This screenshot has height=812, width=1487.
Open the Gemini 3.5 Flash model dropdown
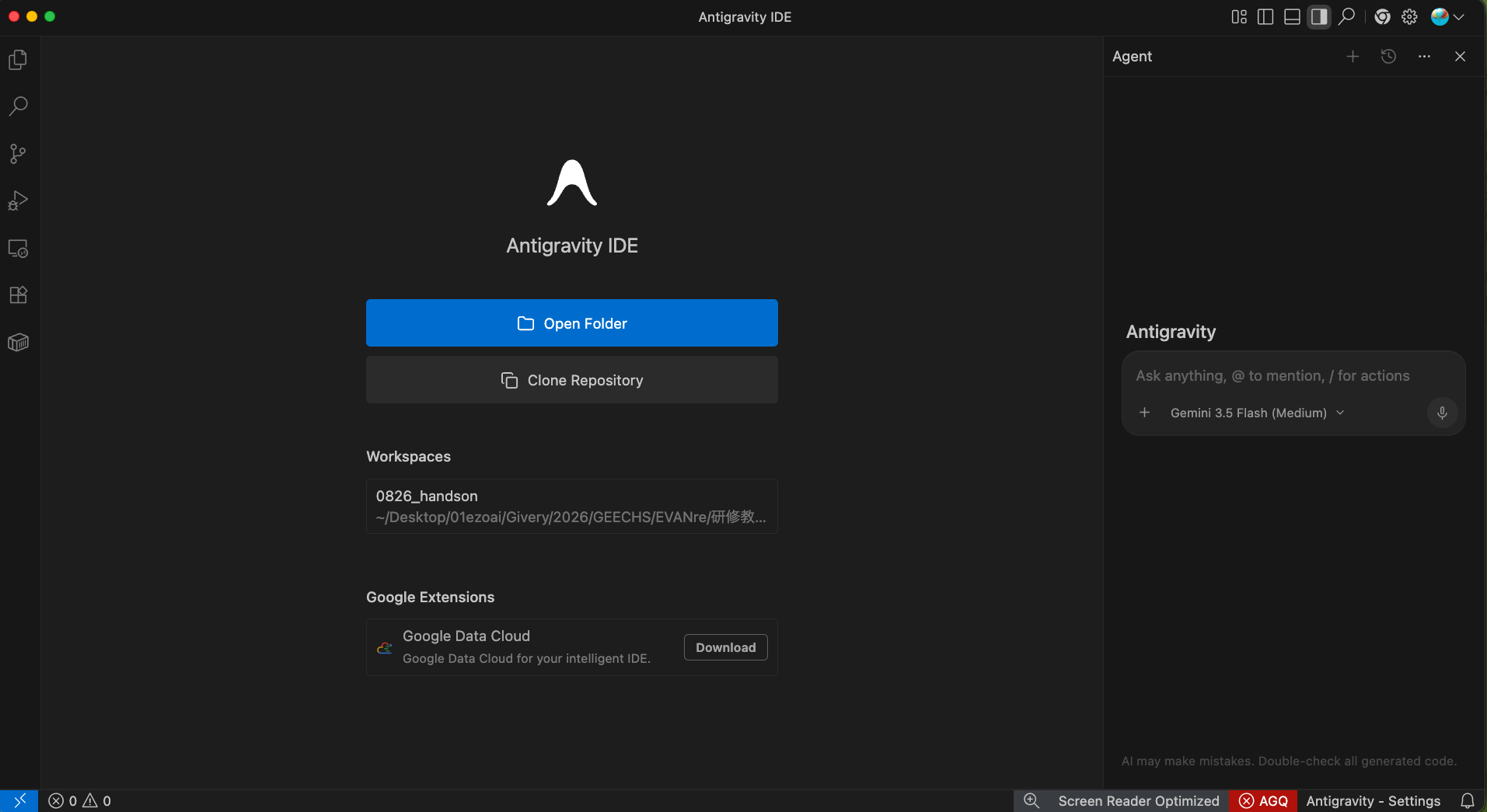pos(1257,413)
